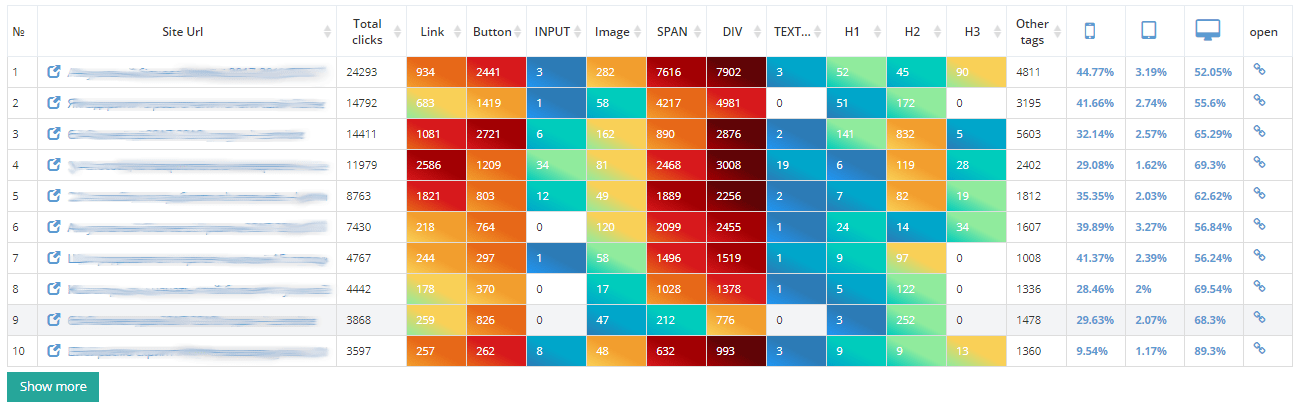Viewport: 1299px width, 407px height.
Task: Click the tablet device column icon
Action: pyautogui.click(x=1149, y=31)
